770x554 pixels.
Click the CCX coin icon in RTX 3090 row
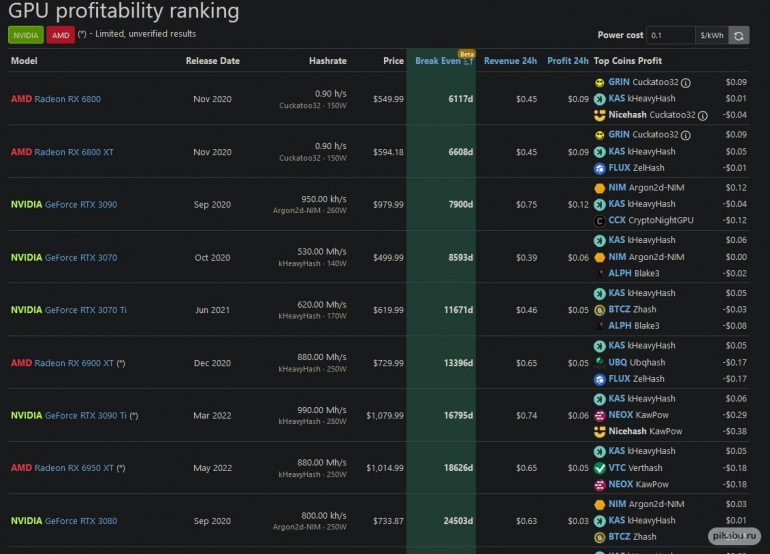tap(599, 220)
